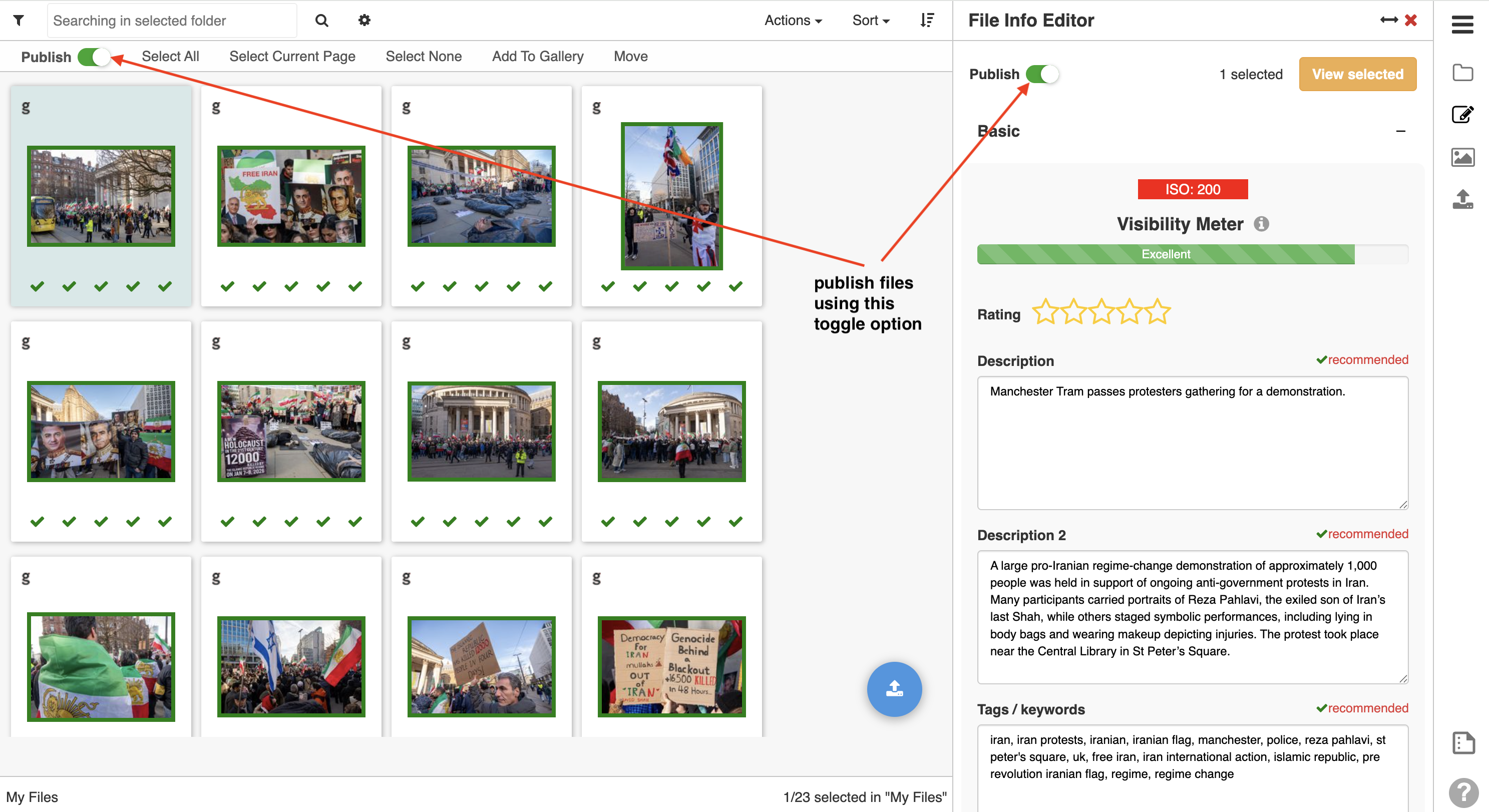
Task: Select the Israeli and Iranian flags thumbnail
Action: coord(291,666)
